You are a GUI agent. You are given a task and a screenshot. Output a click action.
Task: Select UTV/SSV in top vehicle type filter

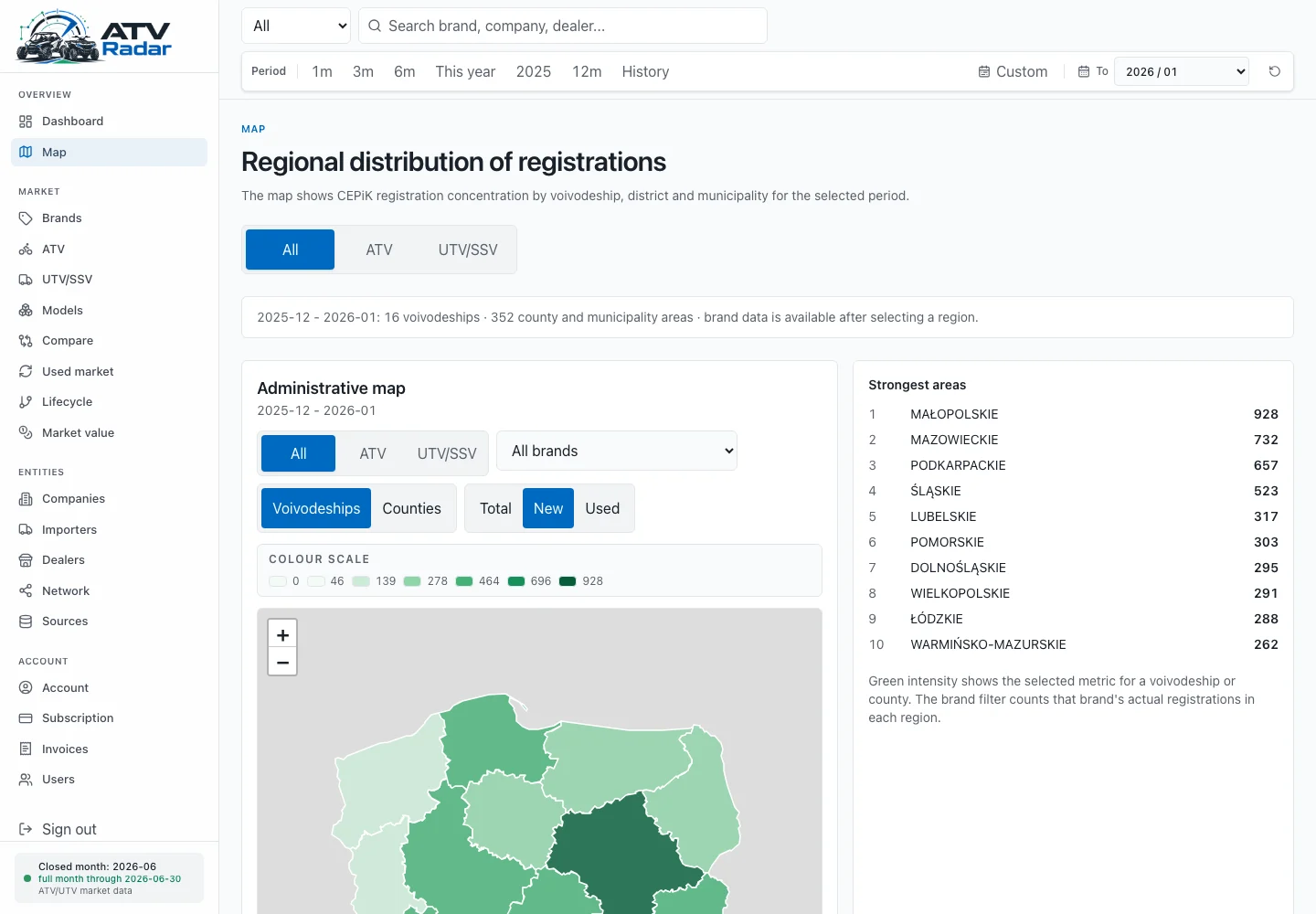[x=468, y=250]
